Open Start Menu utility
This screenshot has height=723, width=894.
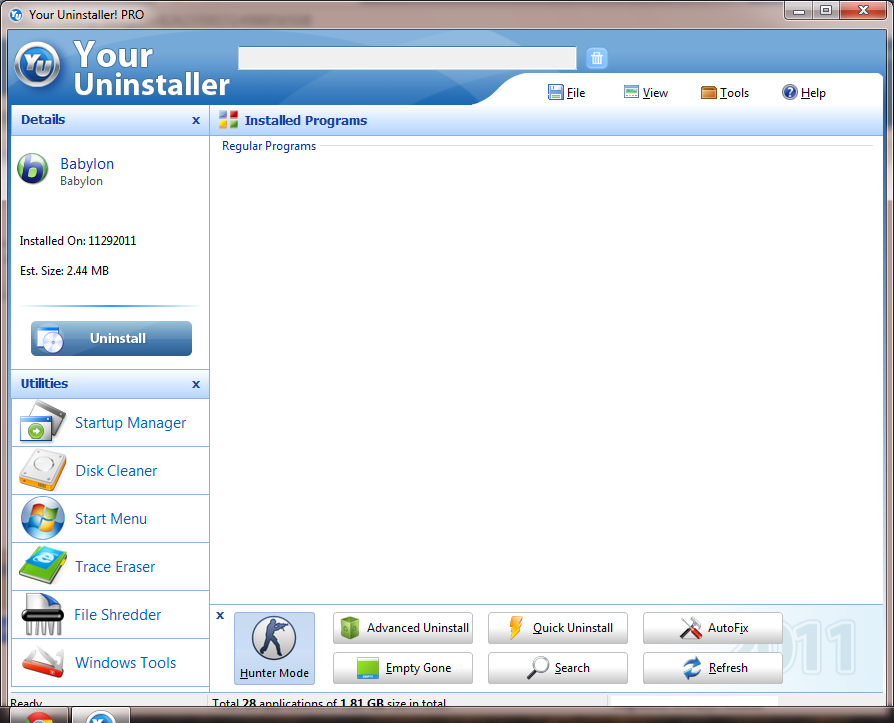coord(111,518)
